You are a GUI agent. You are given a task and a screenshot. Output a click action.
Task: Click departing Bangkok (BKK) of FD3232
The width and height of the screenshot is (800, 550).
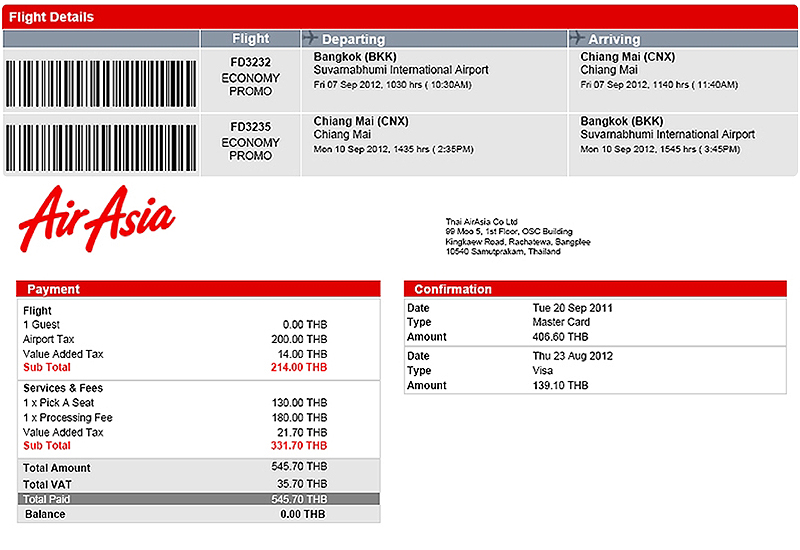tap(355, 57)
